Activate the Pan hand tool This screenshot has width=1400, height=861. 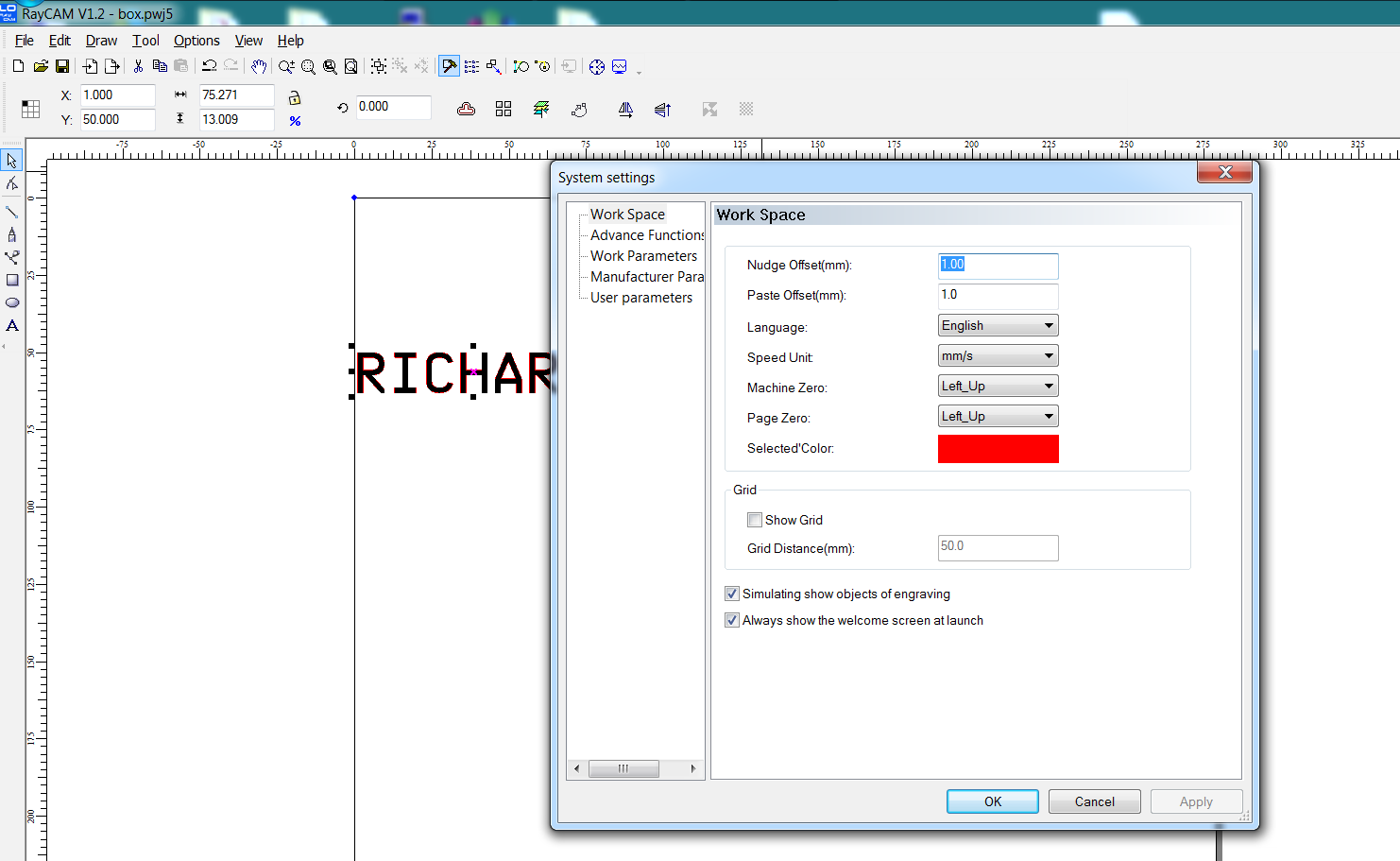(258, 66)
